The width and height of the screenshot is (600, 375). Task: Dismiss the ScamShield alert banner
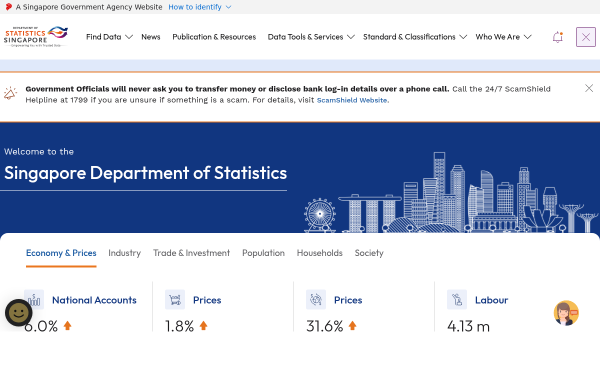click(x=589, y=88)
